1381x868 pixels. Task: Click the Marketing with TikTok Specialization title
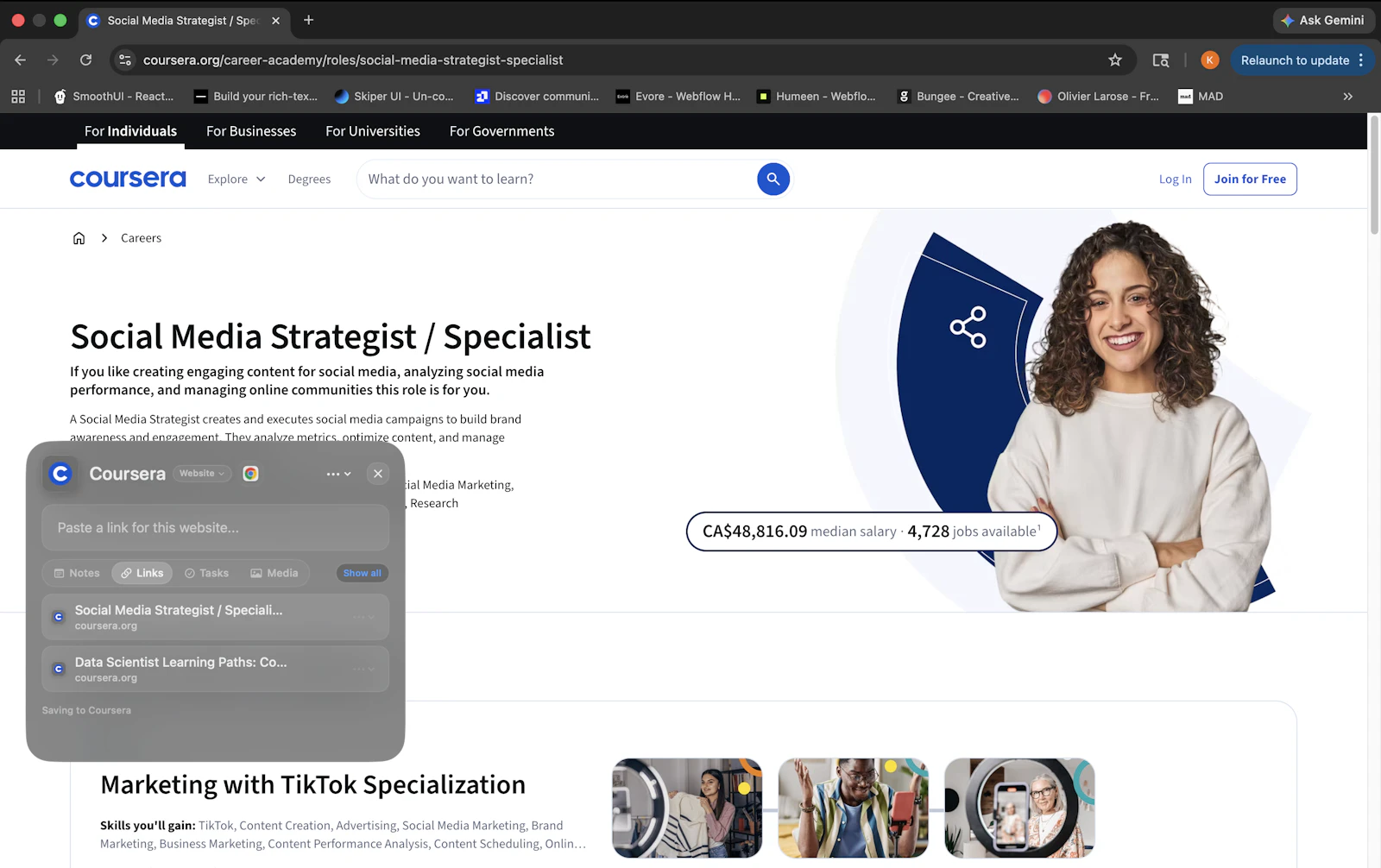click(x=313, y=785)
